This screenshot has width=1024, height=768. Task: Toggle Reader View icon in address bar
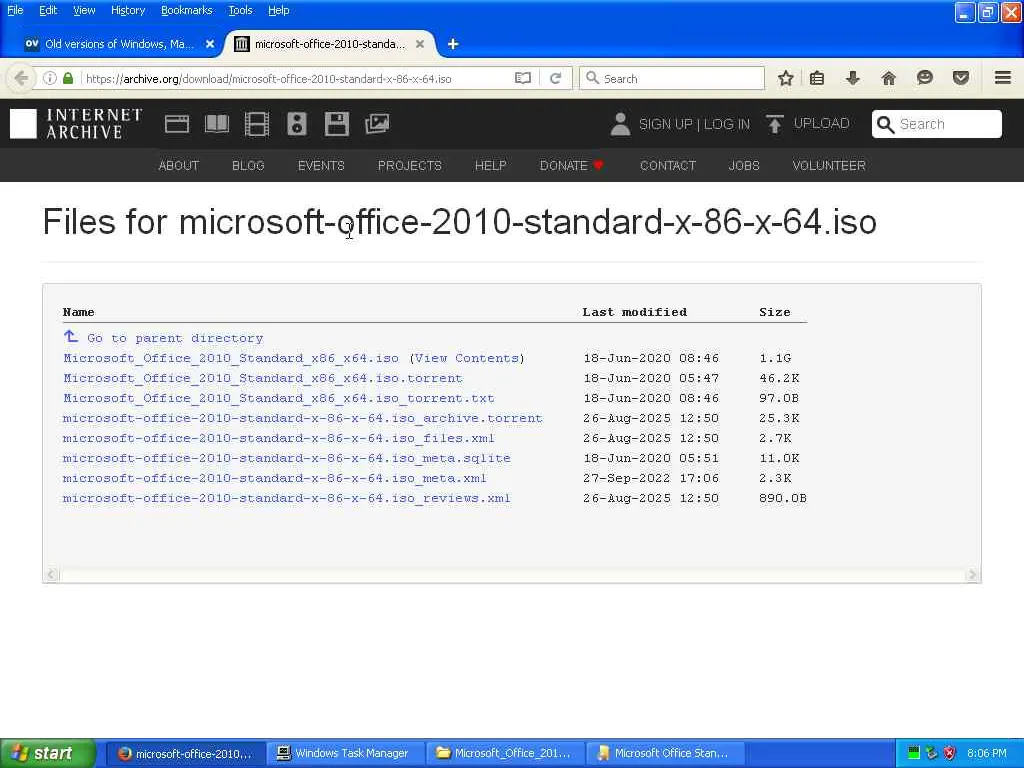(522, 78)
